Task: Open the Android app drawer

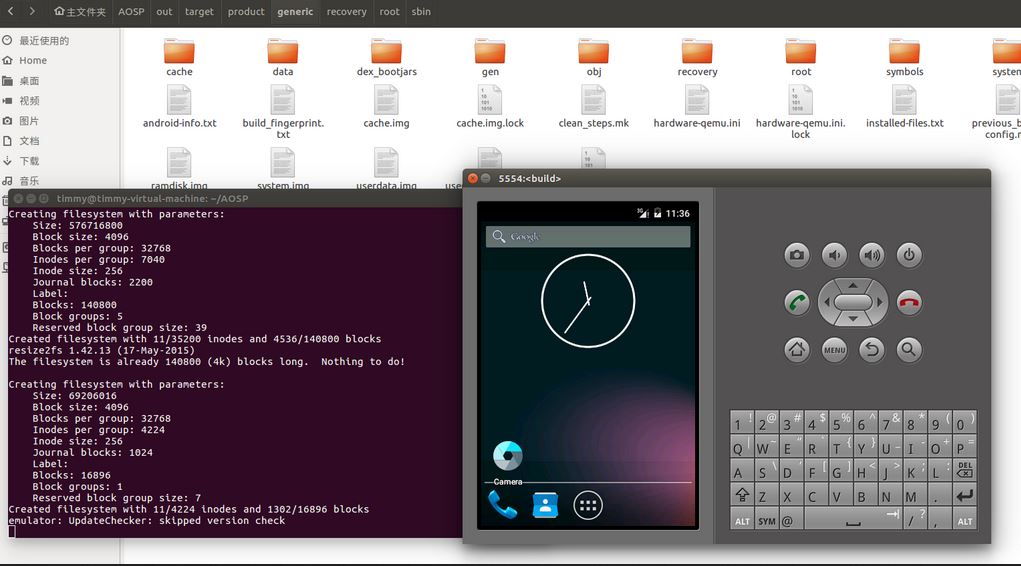Action: (x=588, y=505)
